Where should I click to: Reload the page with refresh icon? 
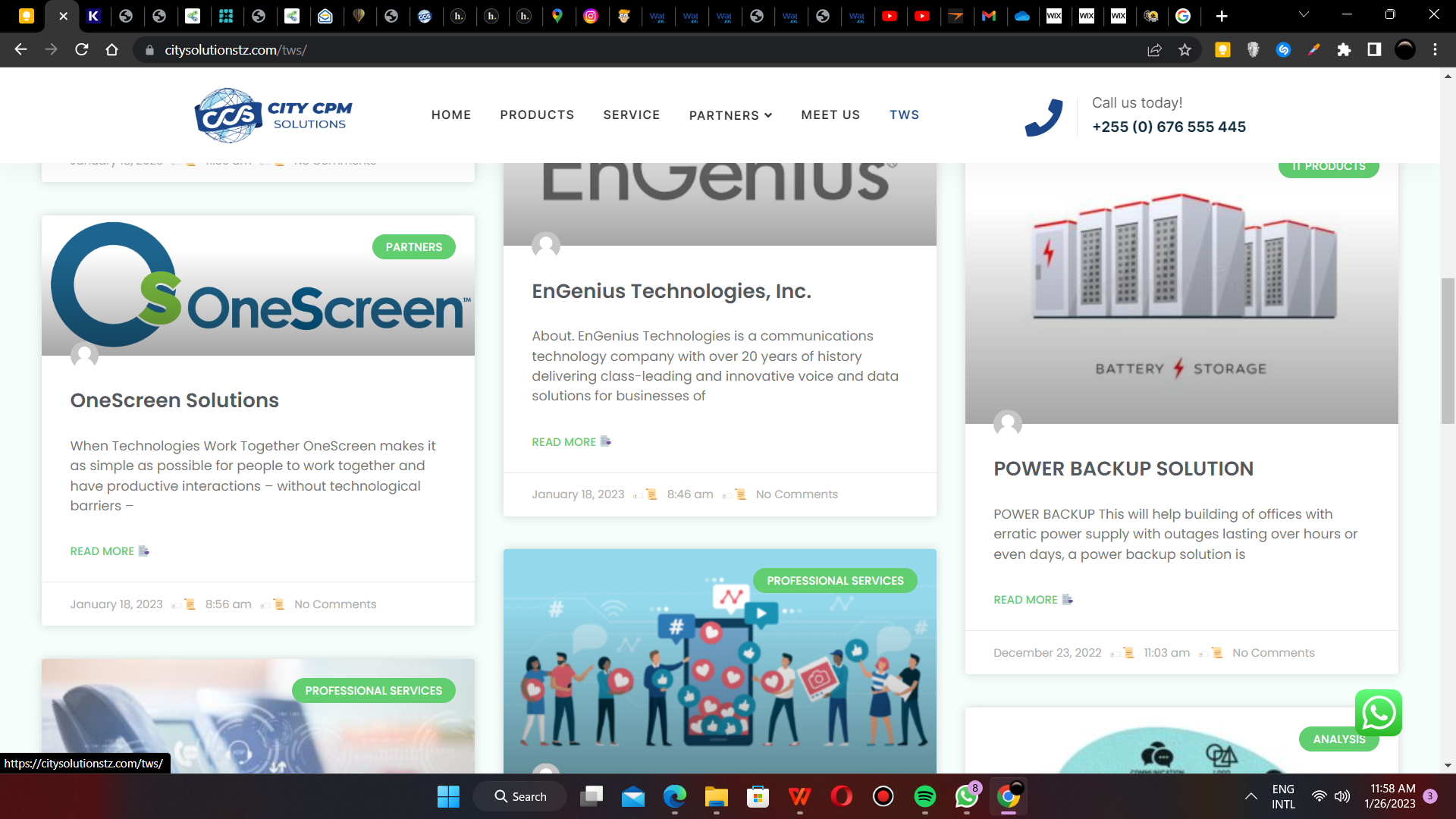pyautogui.click(x=82, y=50)
